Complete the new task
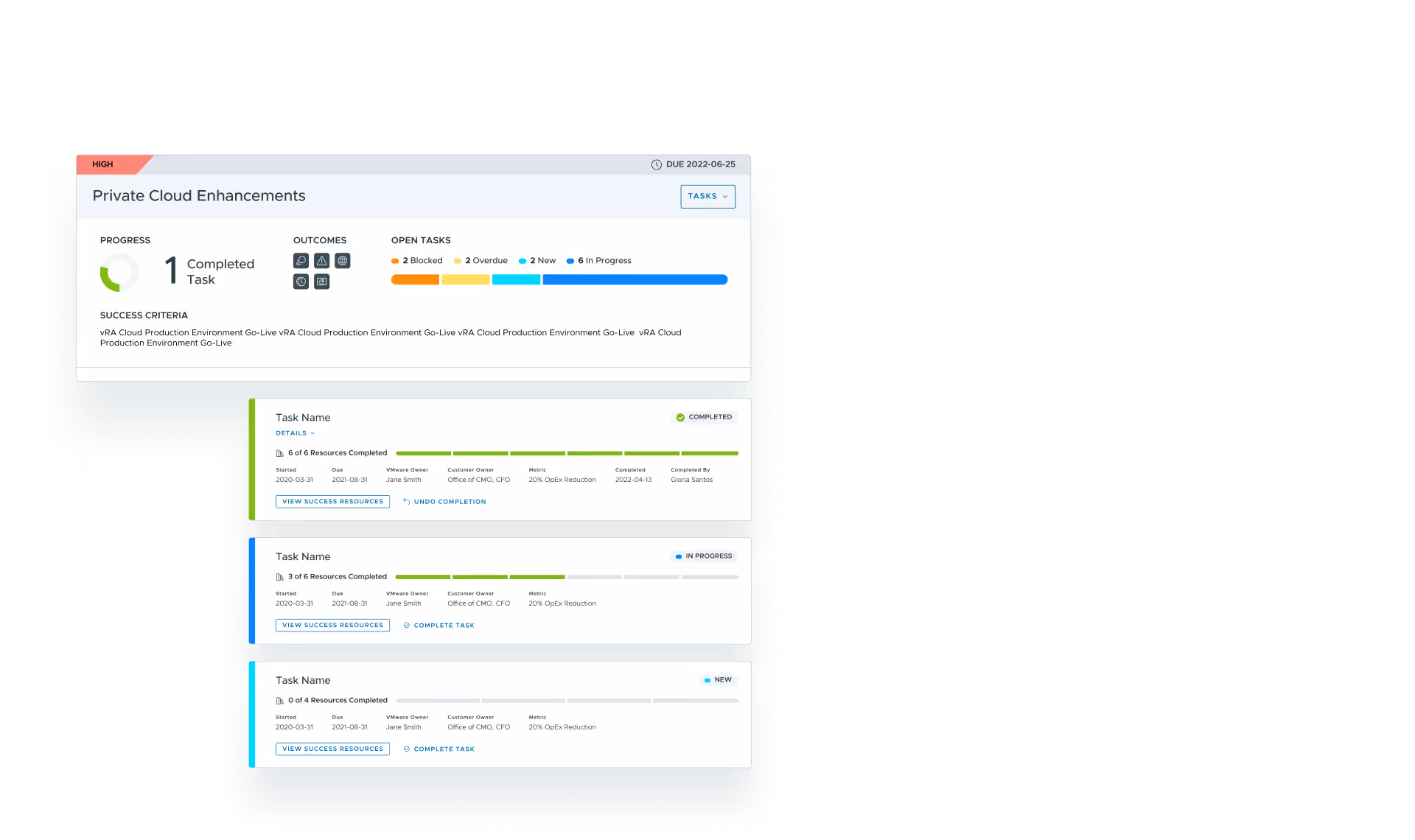The height and width of the screenshot is (840, 1415). coord(444,749)
